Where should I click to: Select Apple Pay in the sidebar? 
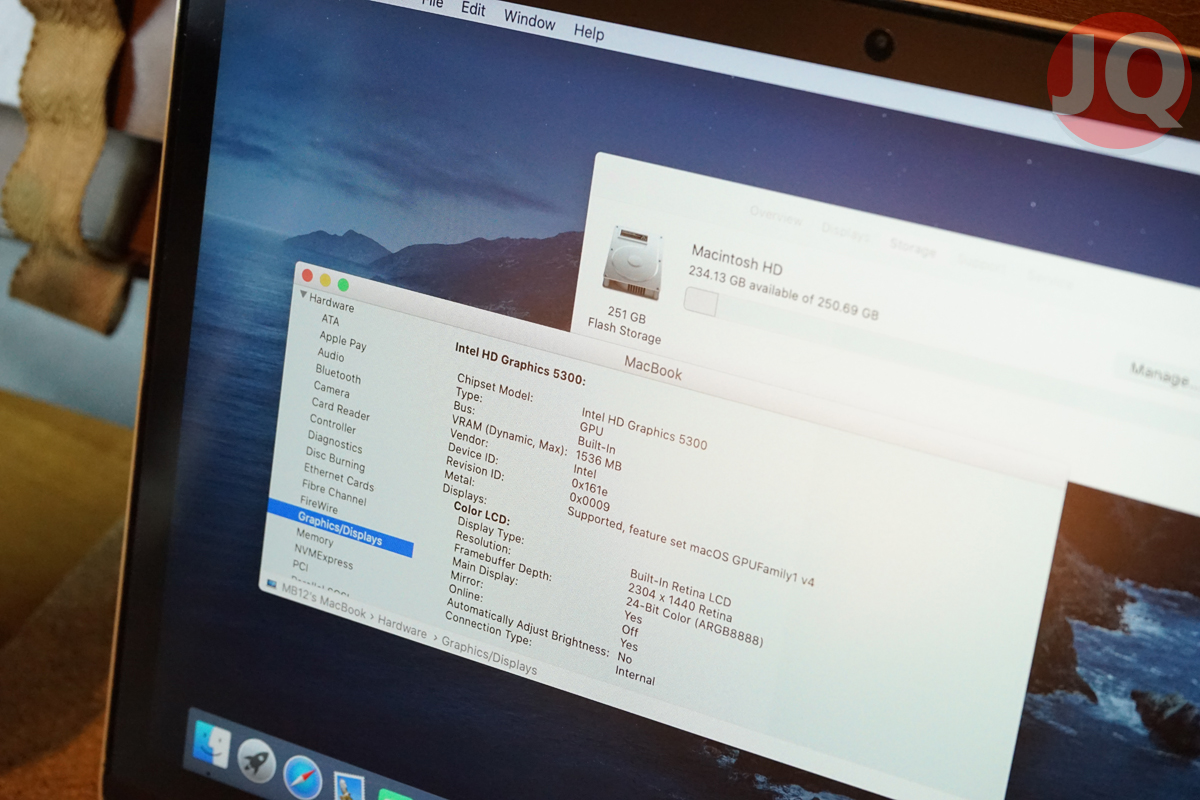pos(343,342)
